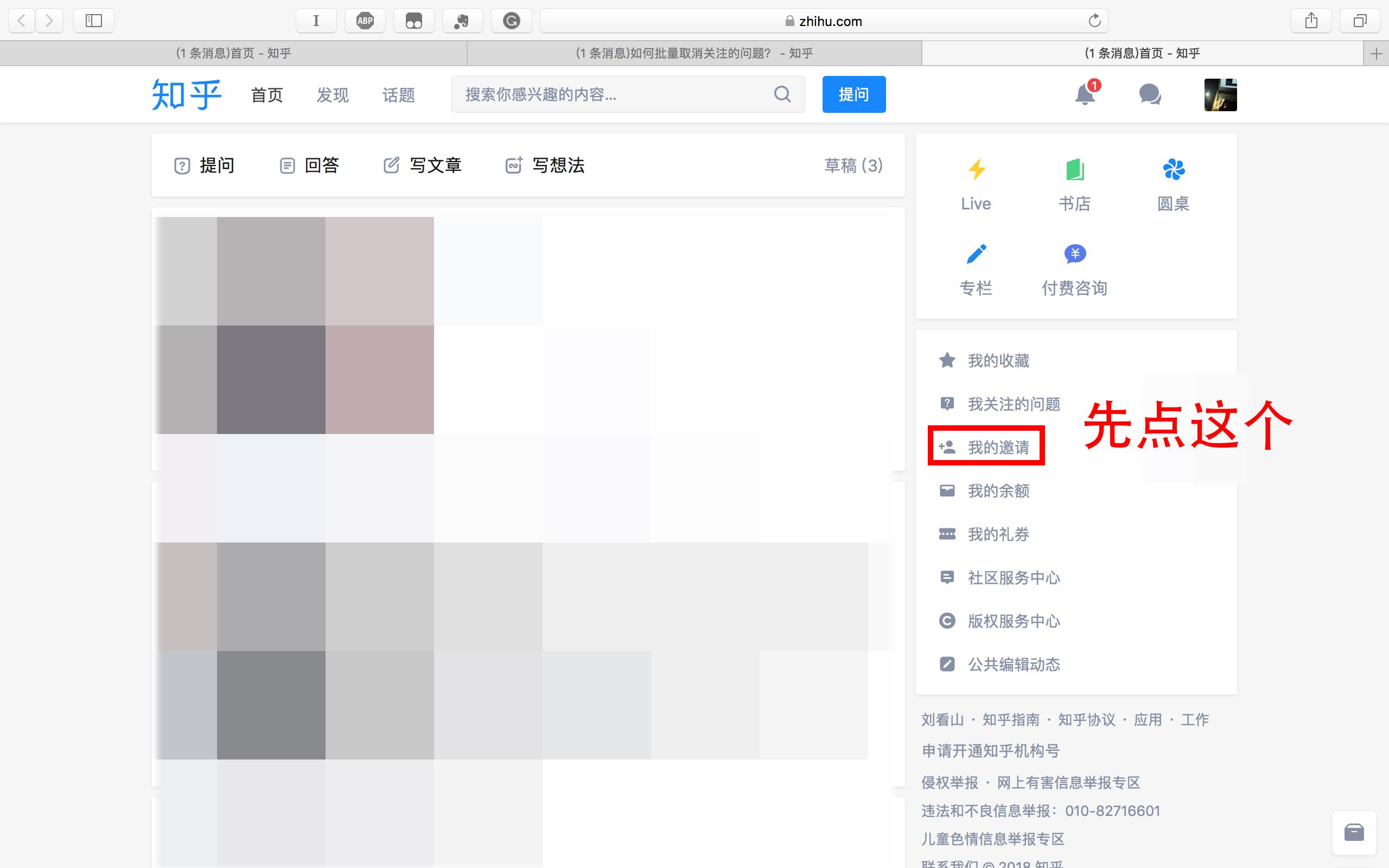Go to 发现 in navigation bar

[x=332, y=95]
